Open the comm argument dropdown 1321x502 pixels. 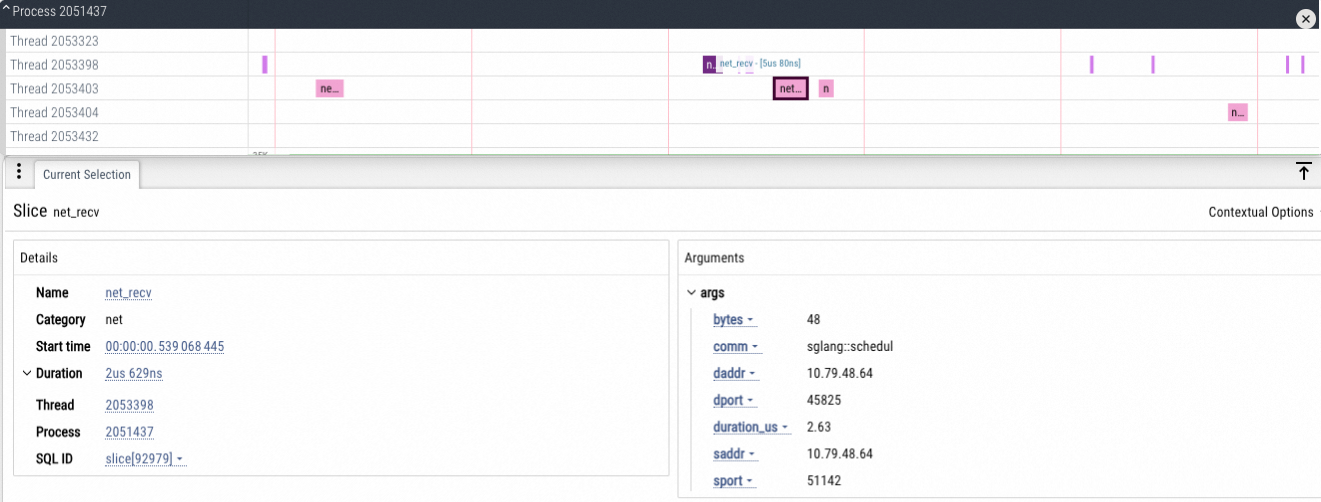(736, 347)
